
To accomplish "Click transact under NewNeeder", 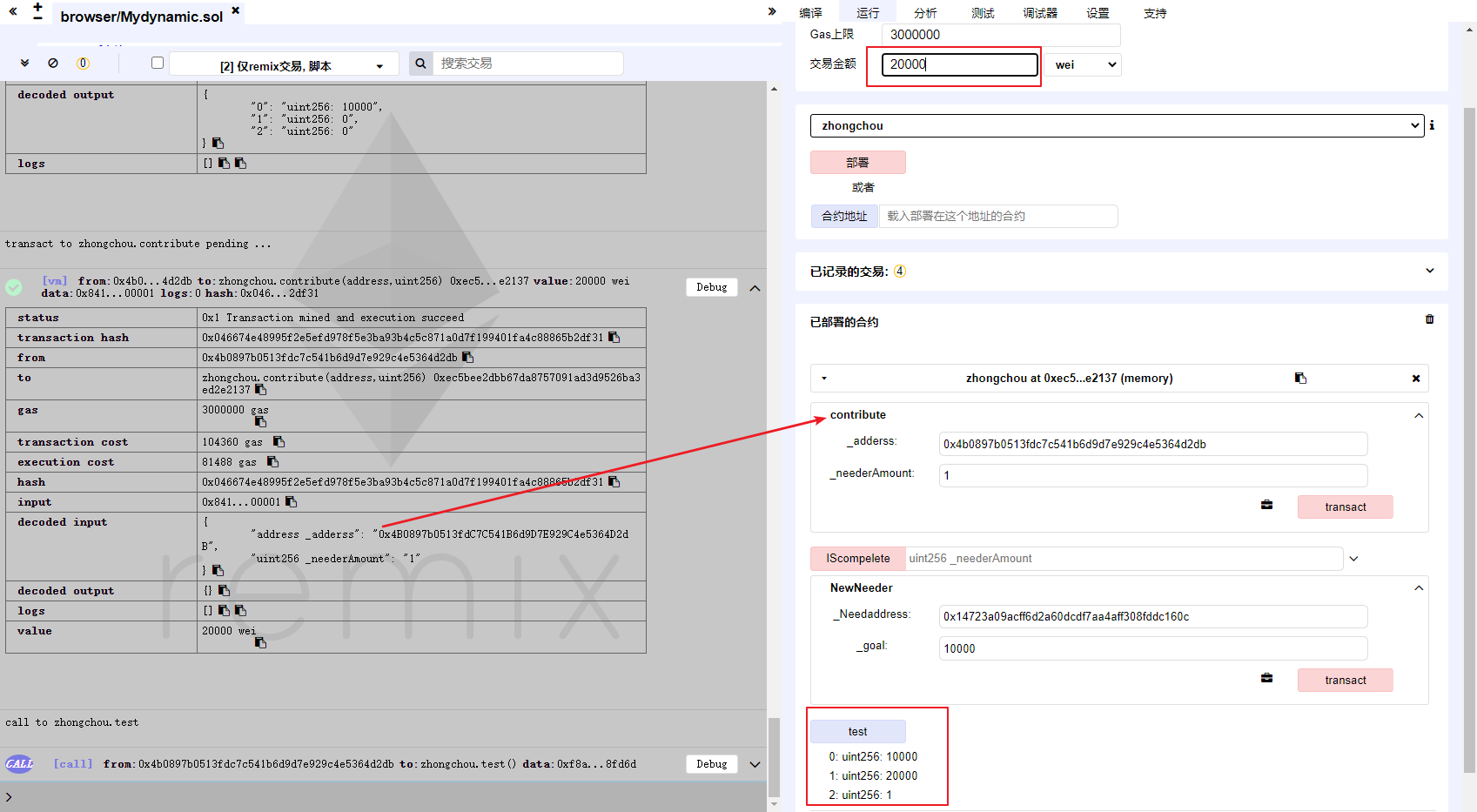I will tap(1345, 680).
